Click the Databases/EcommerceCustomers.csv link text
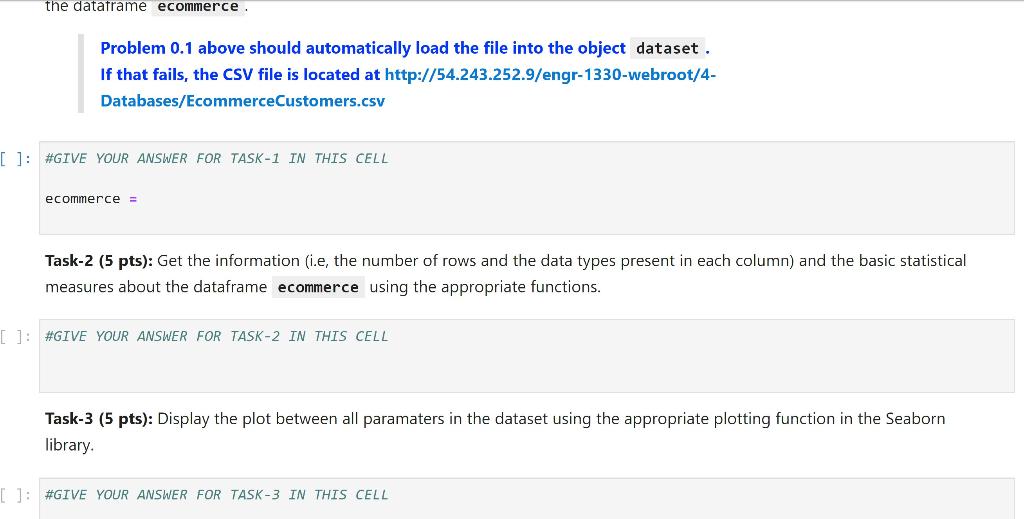The width and height of the screenshot is (1024, 519). tap(242, 101)
